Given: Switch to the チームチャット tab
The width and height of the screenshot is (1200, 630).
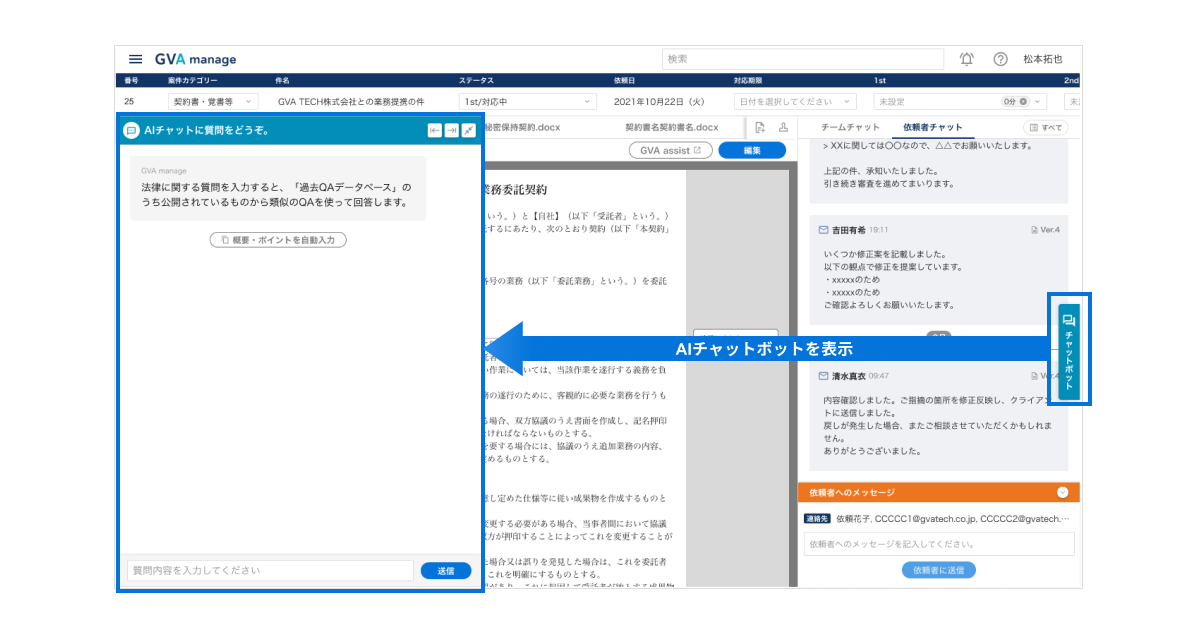Looking at the screenshot, I should coord(850,127).
